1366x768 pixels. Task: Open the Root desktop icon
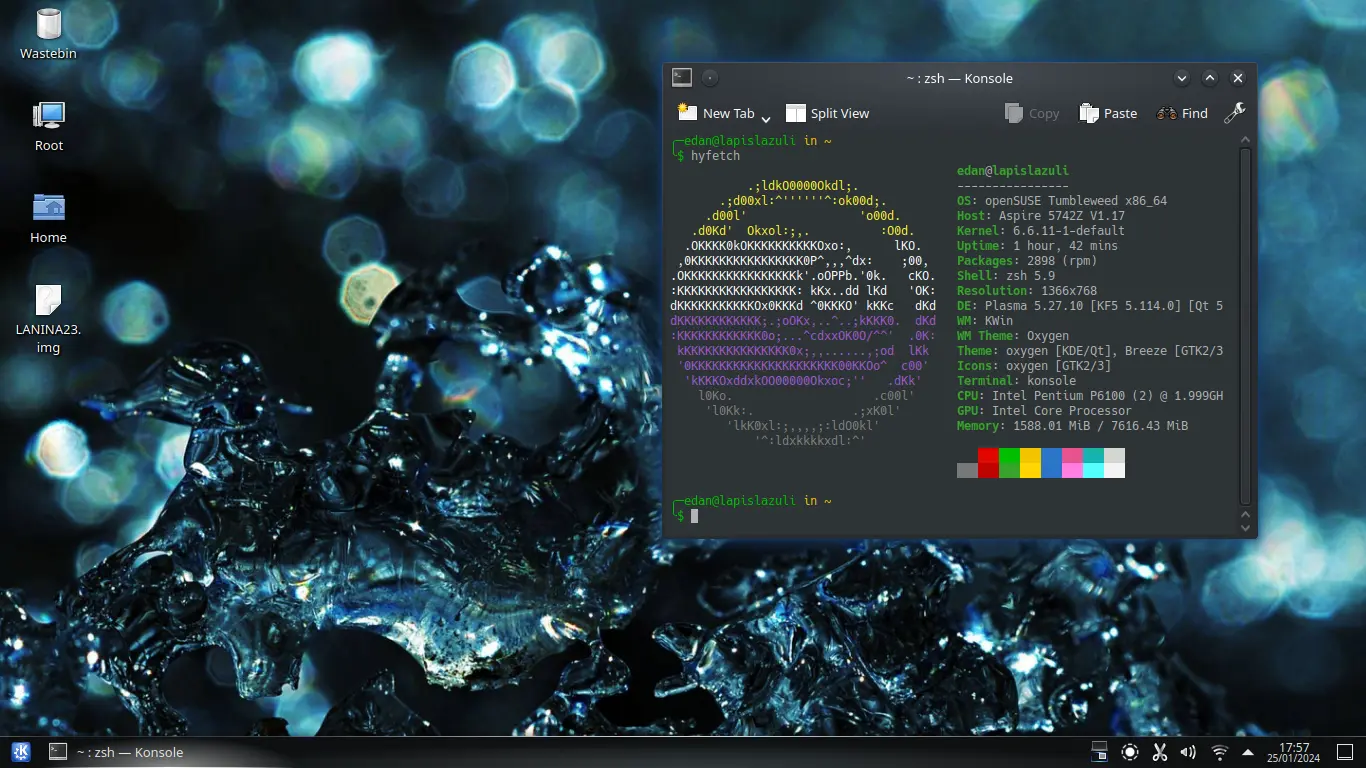tap(48, 126)
